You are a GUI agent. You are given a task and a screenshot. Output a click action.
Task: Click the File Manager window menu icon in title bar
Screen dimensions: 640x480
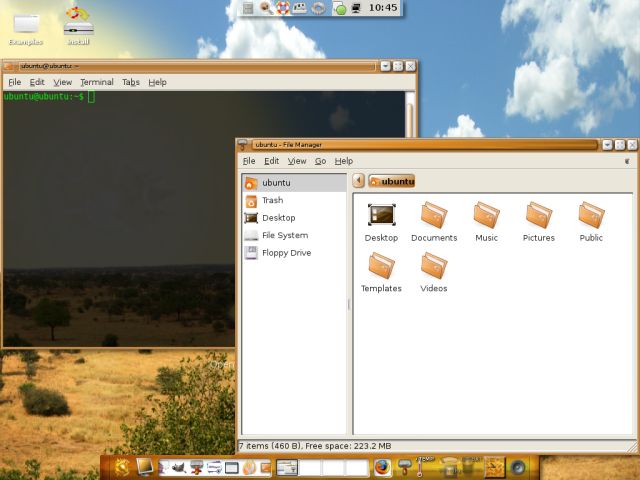[243, 144]
